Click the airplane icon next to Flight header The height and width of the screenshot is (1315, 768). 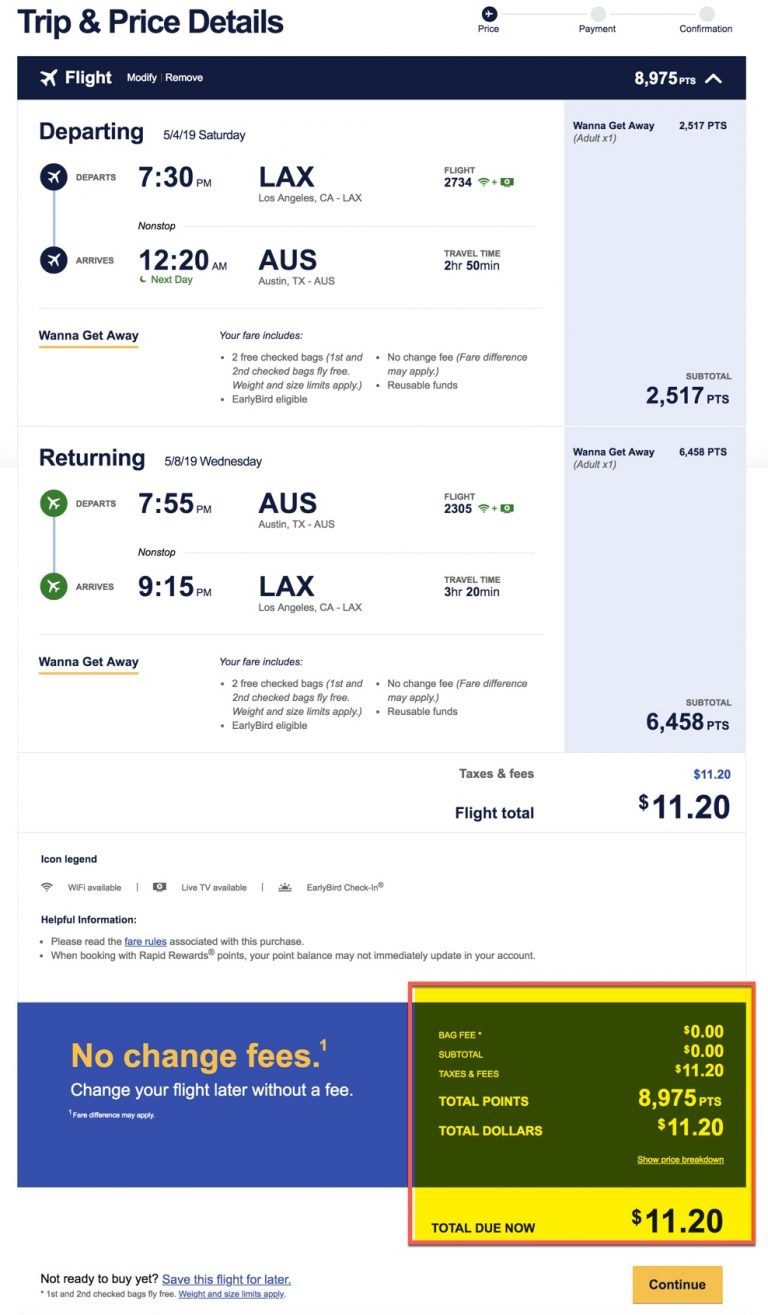tap(51, 77)
